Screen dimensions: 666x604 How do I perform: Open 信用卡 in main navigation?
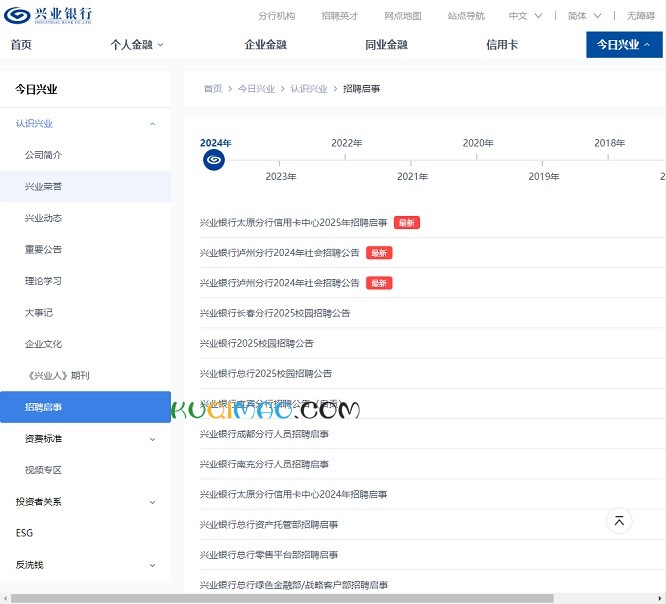502,45
